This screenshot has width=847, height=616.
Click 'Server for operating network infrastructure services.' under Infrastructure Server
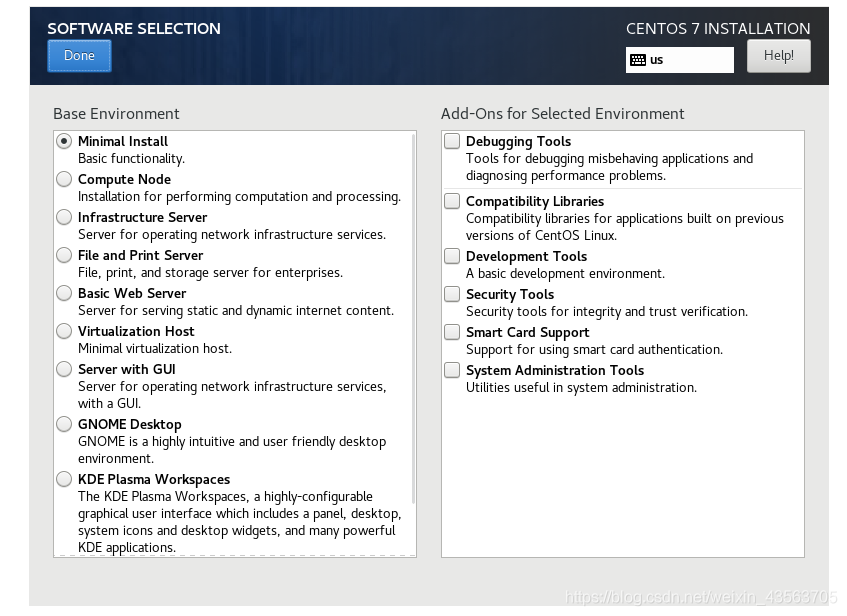click(x=232, y=235)
